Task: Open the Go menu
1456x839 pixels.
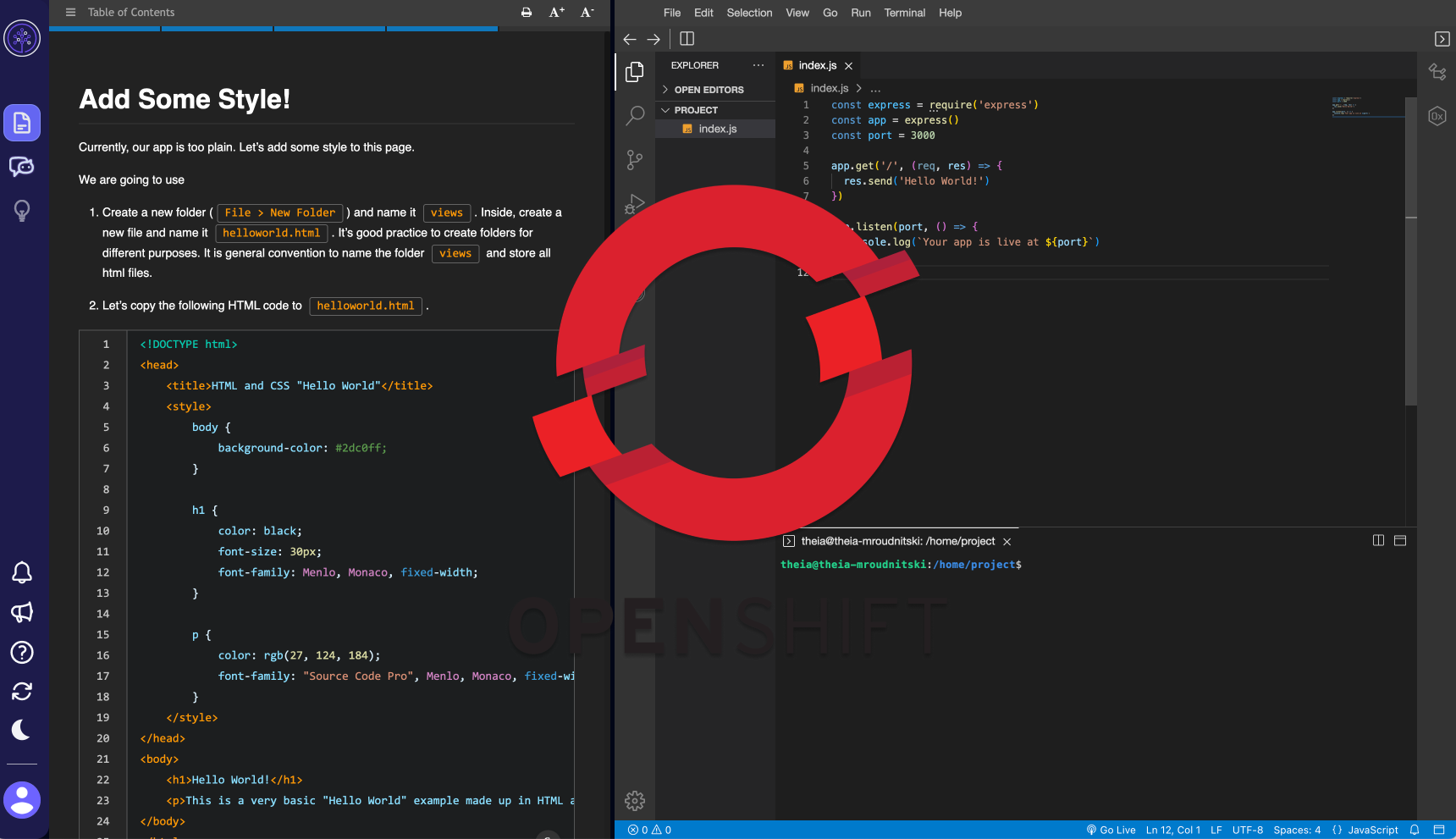Action: pos(830,13)
